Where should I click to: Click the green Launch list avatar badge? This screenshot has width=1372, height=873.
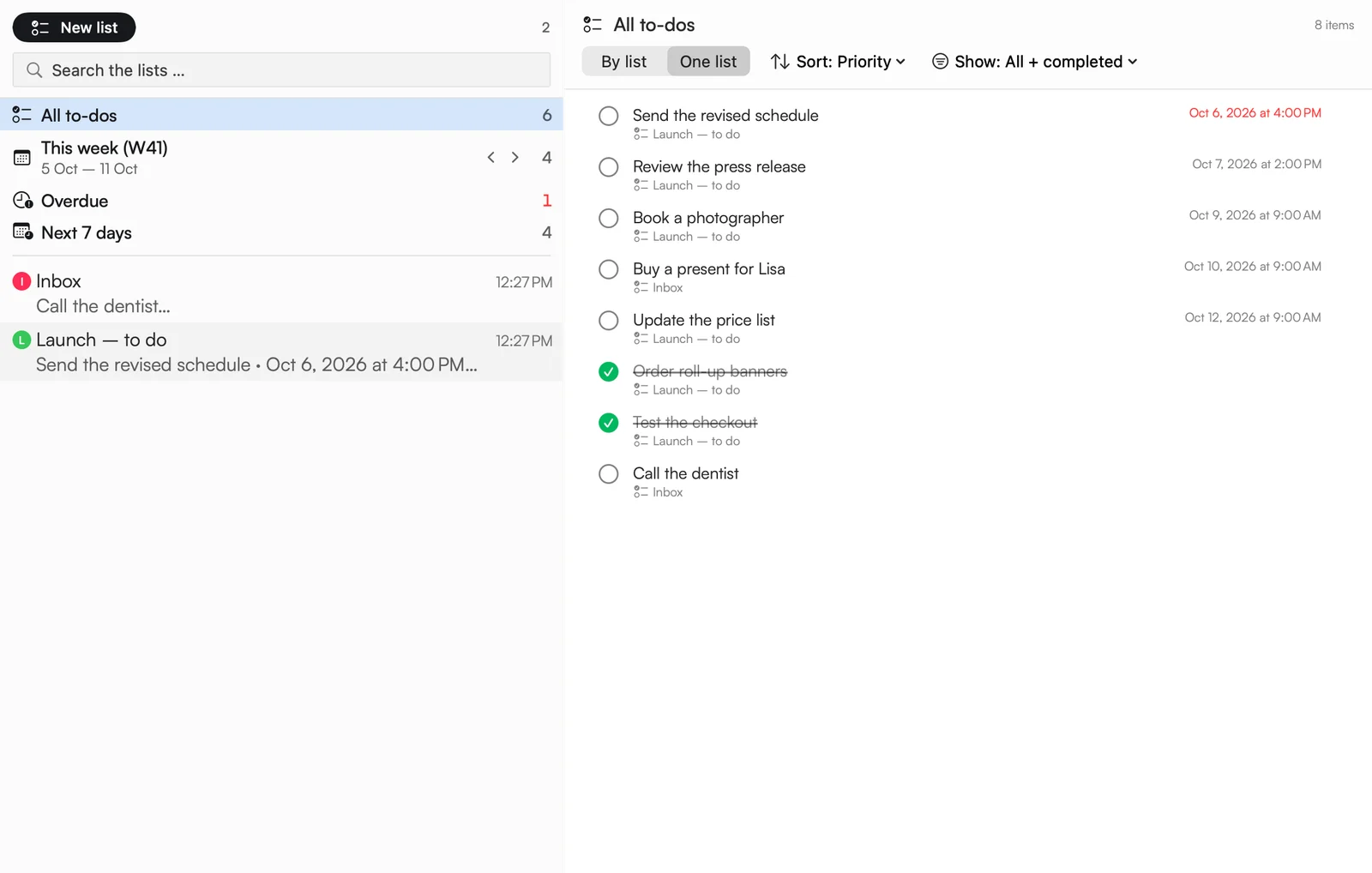(21, 340)
